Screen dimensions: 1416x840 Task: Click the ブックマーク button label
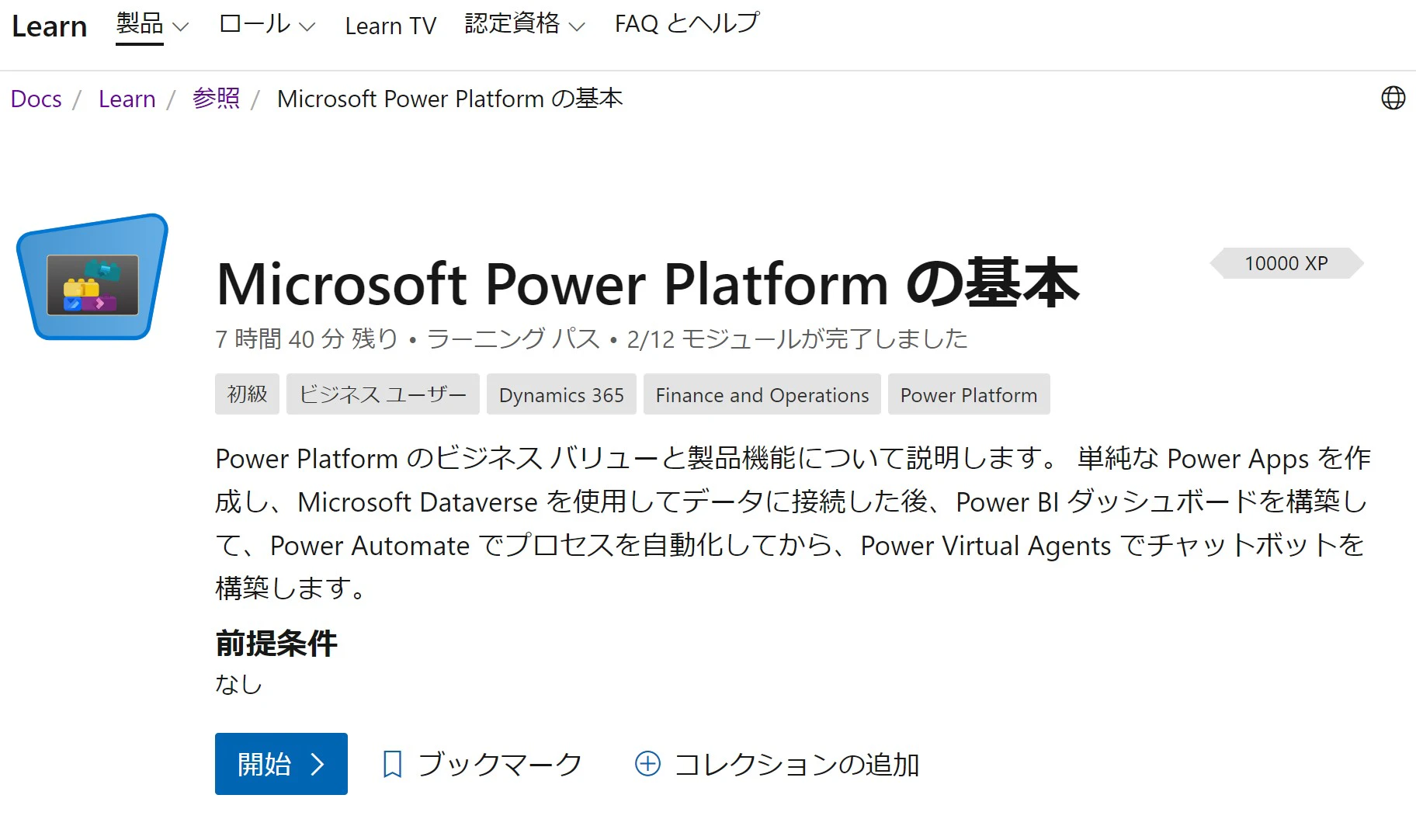point(499,765)
